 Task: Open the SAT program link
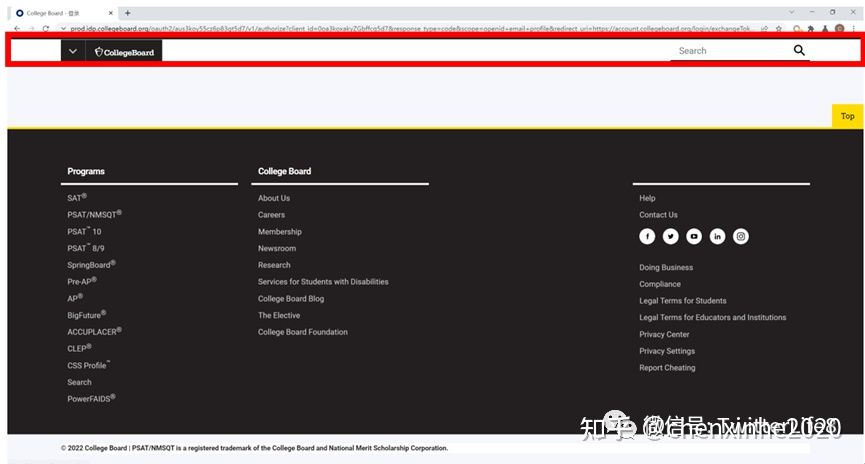[x=77, y=198]
